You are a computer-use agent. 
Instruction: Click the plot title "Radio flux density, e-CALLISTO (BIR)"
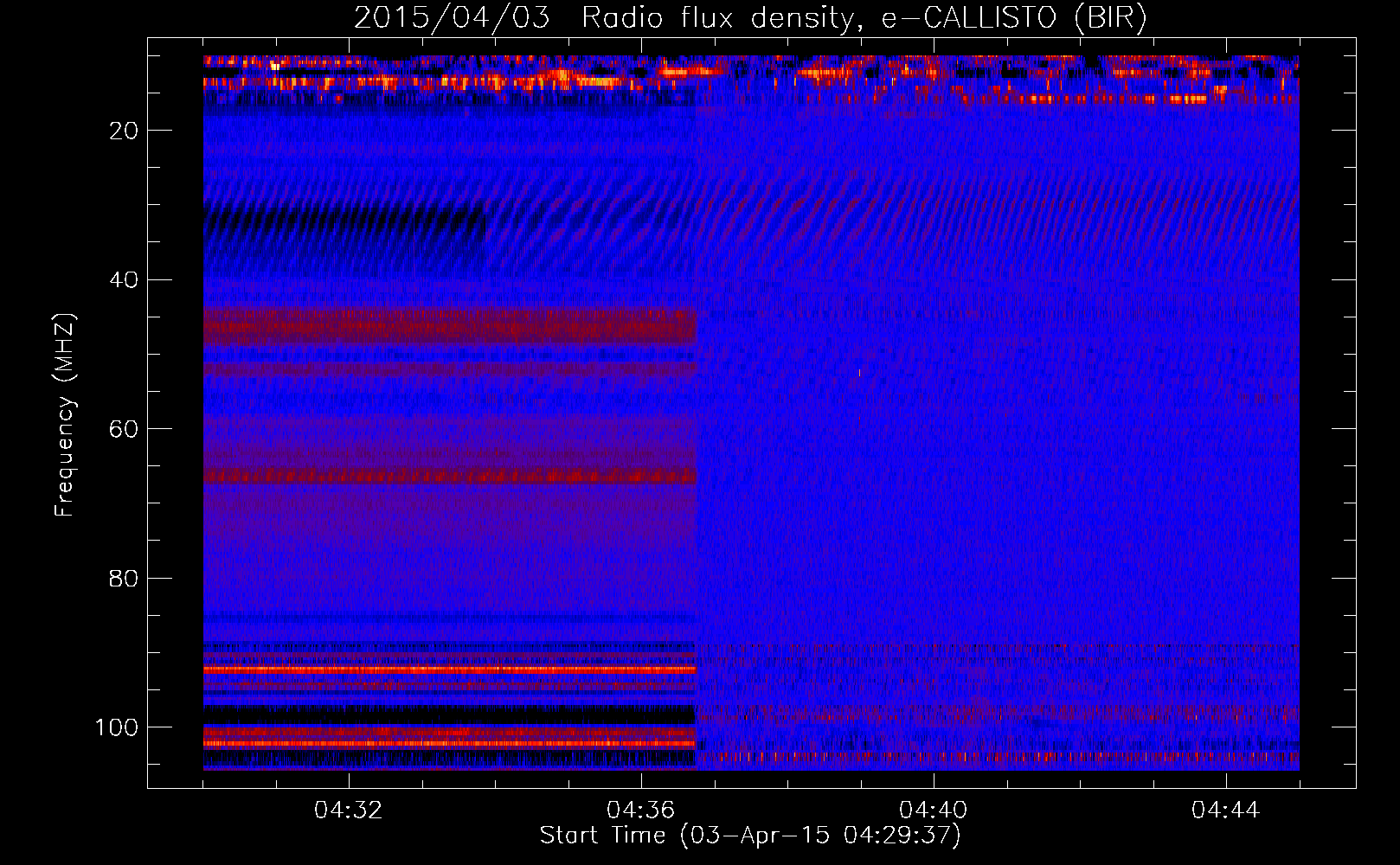864,17
